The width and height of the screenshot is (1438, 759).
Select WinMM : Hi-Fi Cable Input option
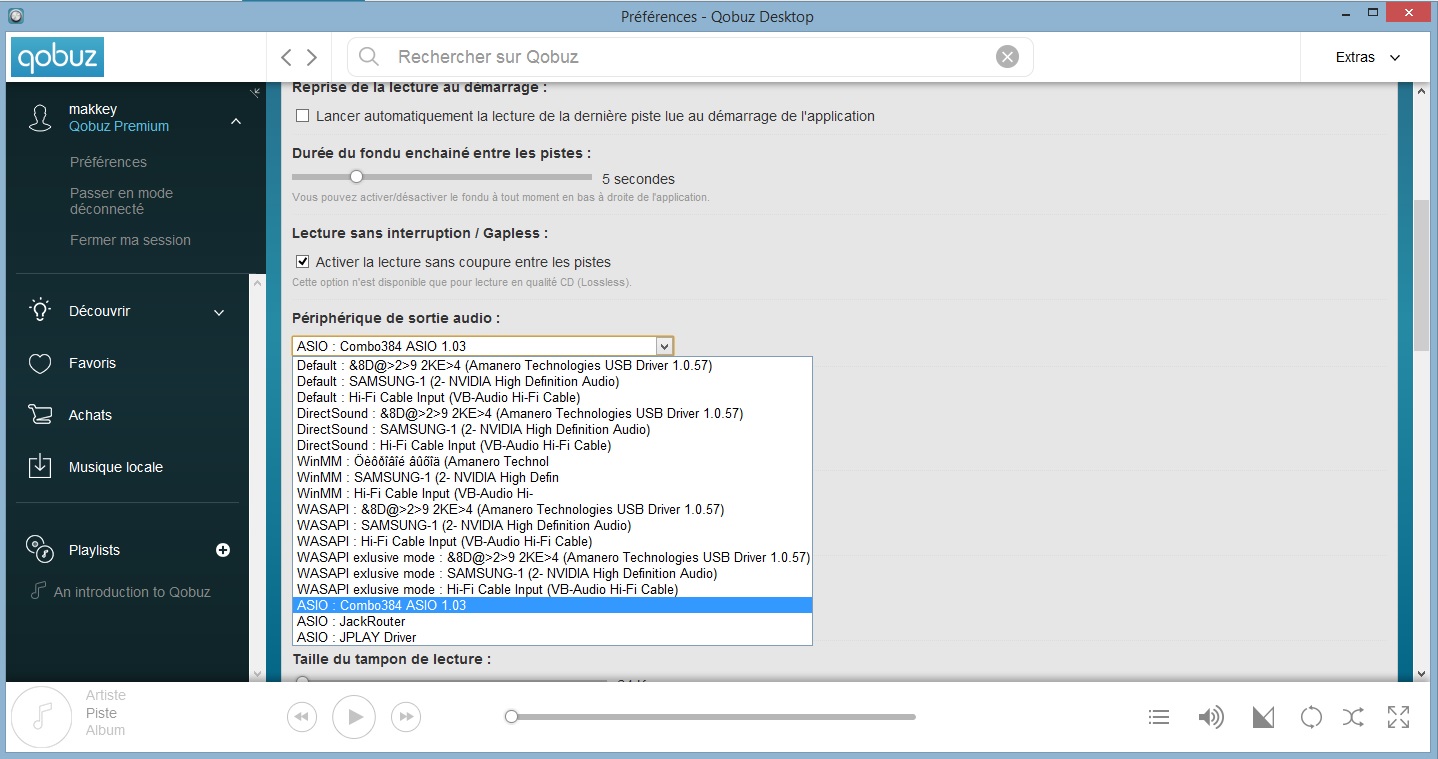[552, 493]
